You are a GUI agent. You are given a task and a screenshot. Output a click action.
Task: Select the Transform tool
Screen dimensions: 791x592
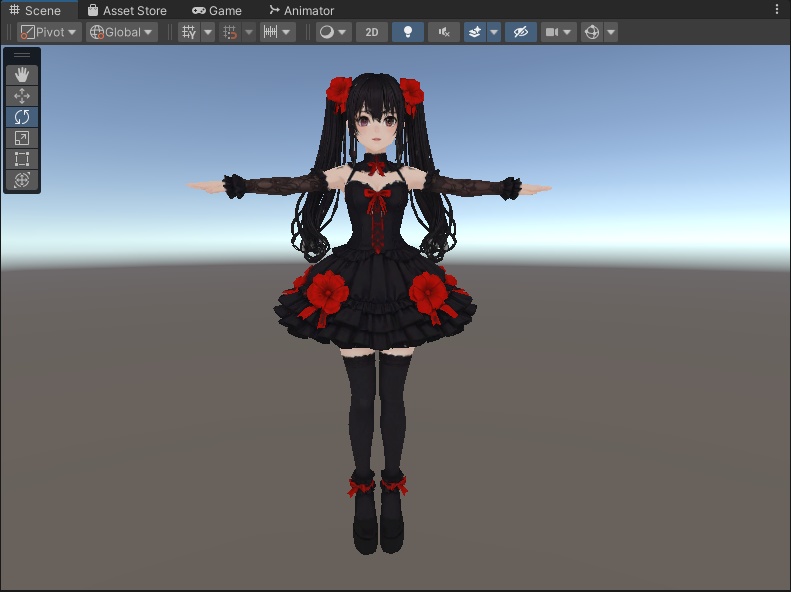pyautogui.click(x=22, y=181)
